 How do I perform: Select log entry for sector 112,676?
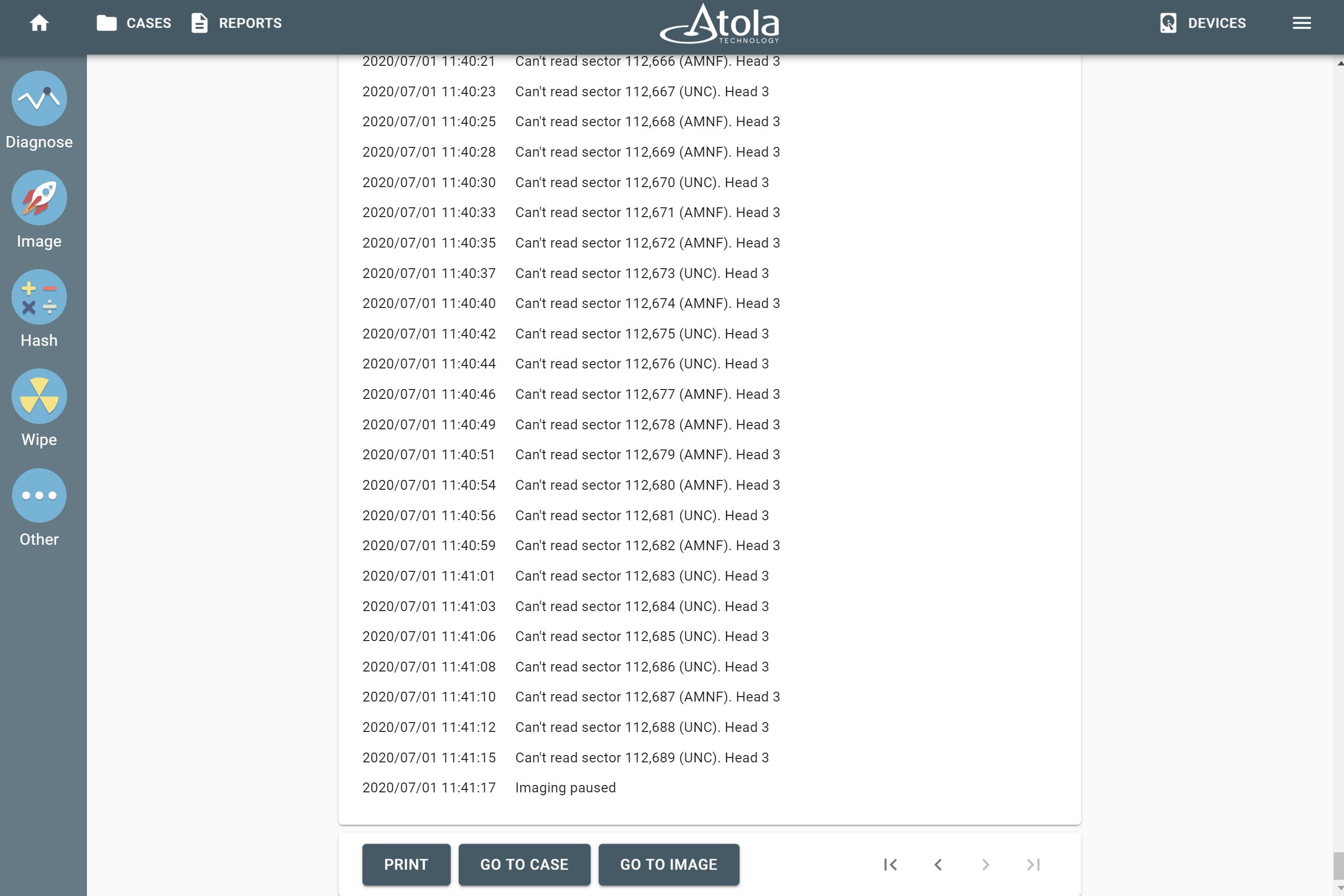(566, 364)
